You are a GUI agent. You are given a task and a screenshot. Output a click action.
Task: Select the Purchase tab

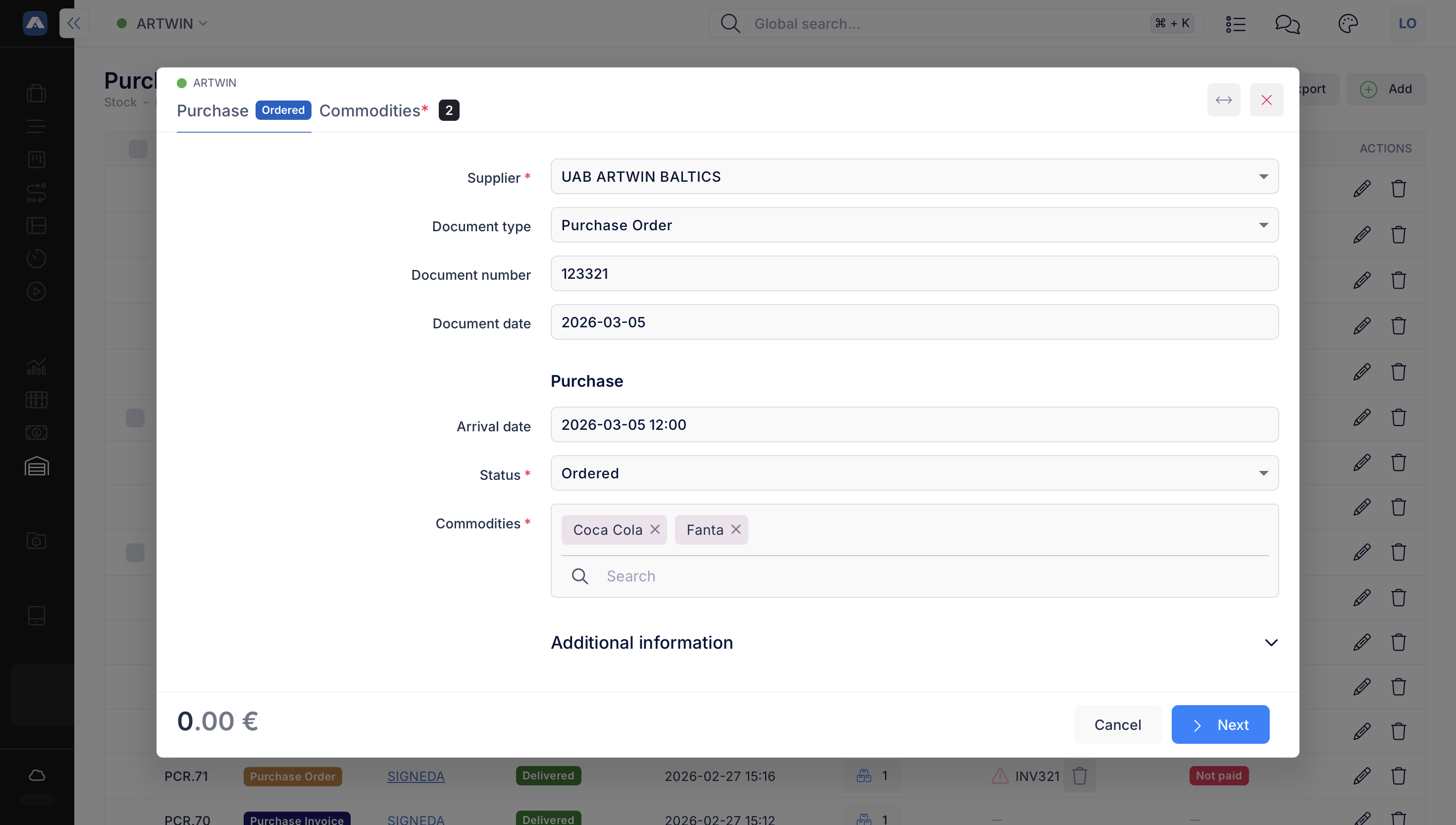[212, 110]
